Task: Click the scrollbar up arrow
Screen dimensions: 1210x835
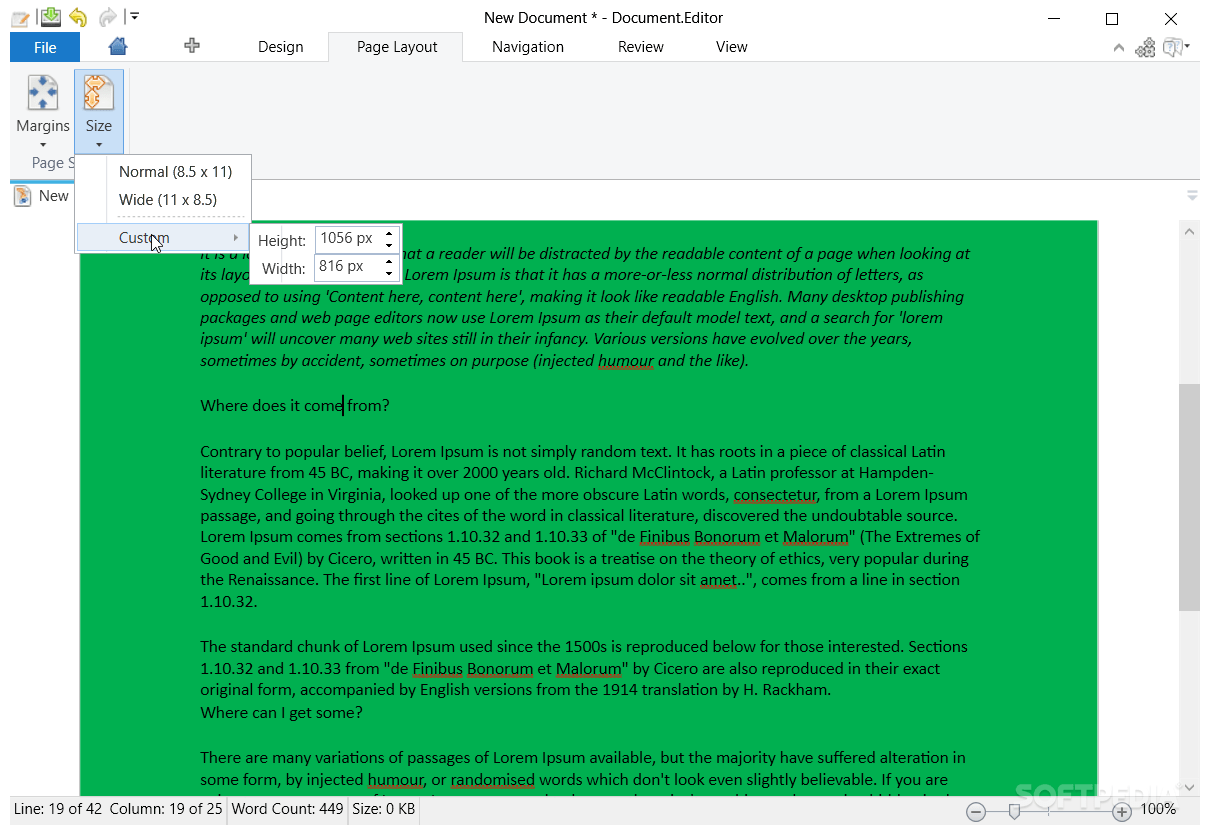Action: pos(1189,232)
